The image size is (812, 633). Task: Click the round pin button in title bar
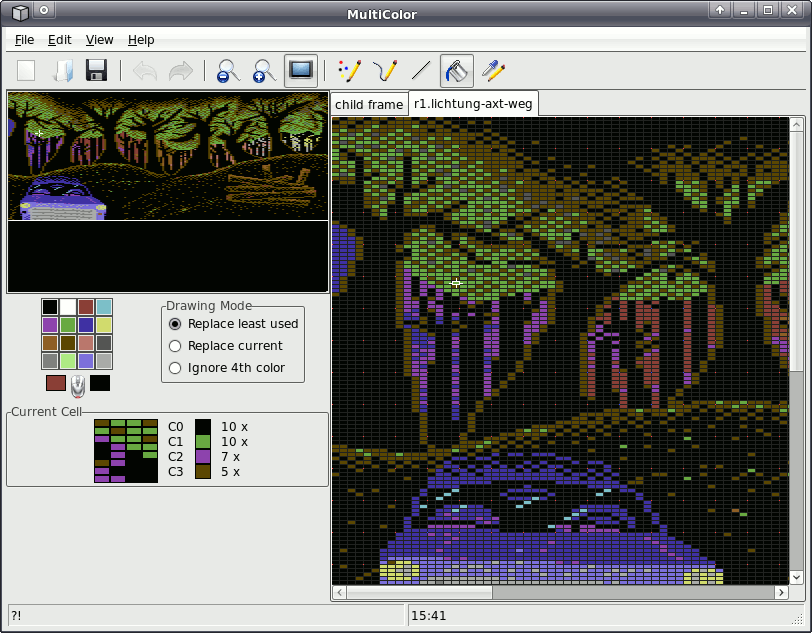[x=44, y=10]
